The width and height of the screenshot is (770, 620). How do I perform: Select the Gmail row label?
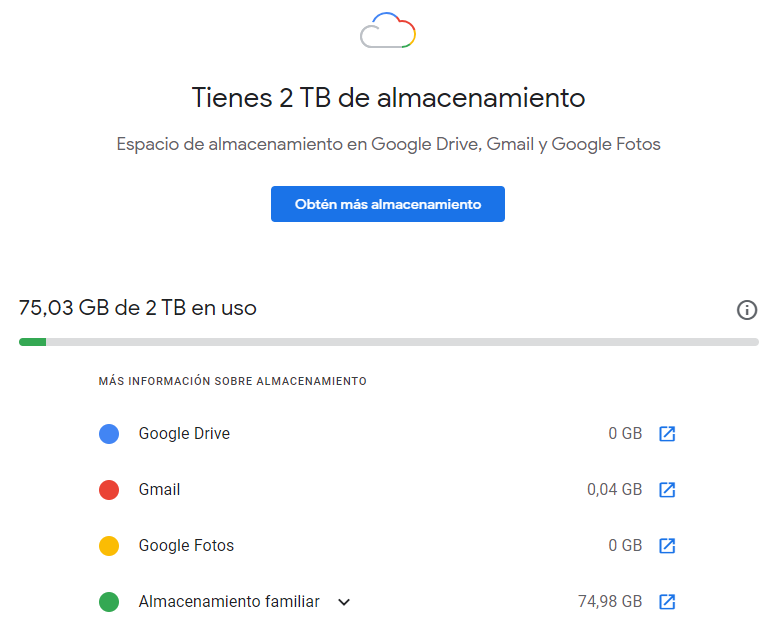(x=159, y=490)
